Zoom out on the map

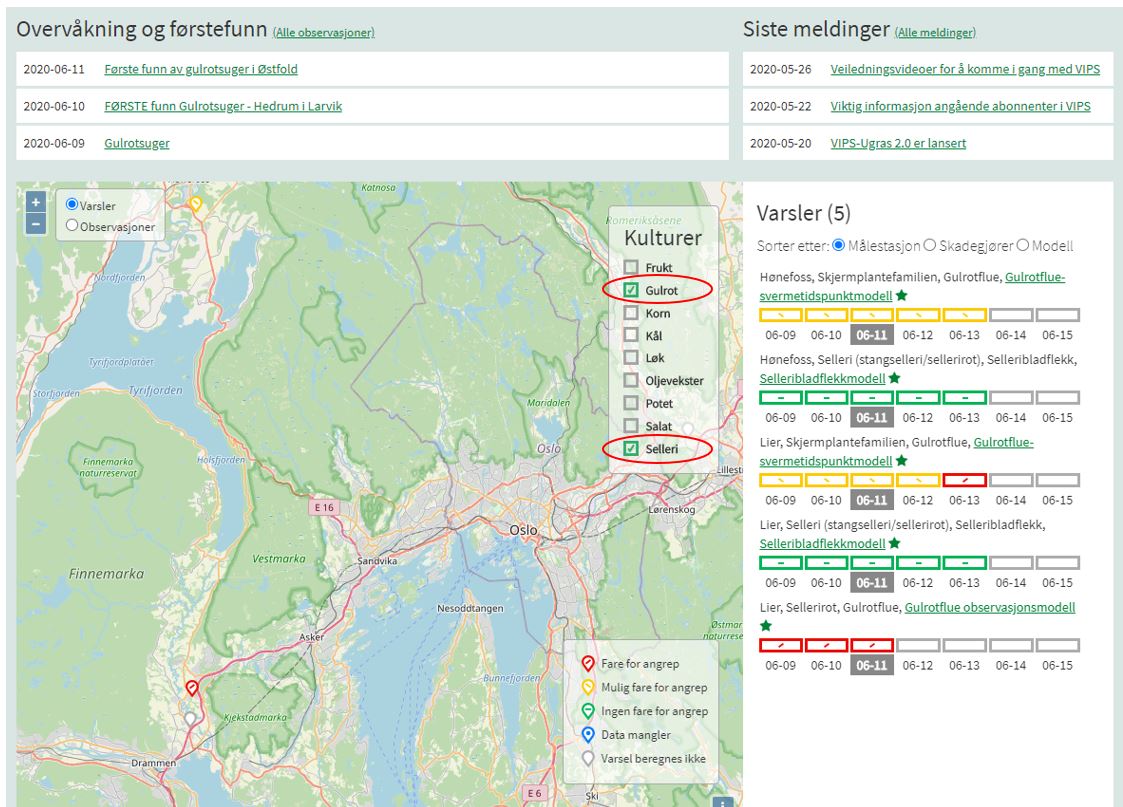click(x=36, y=223)
